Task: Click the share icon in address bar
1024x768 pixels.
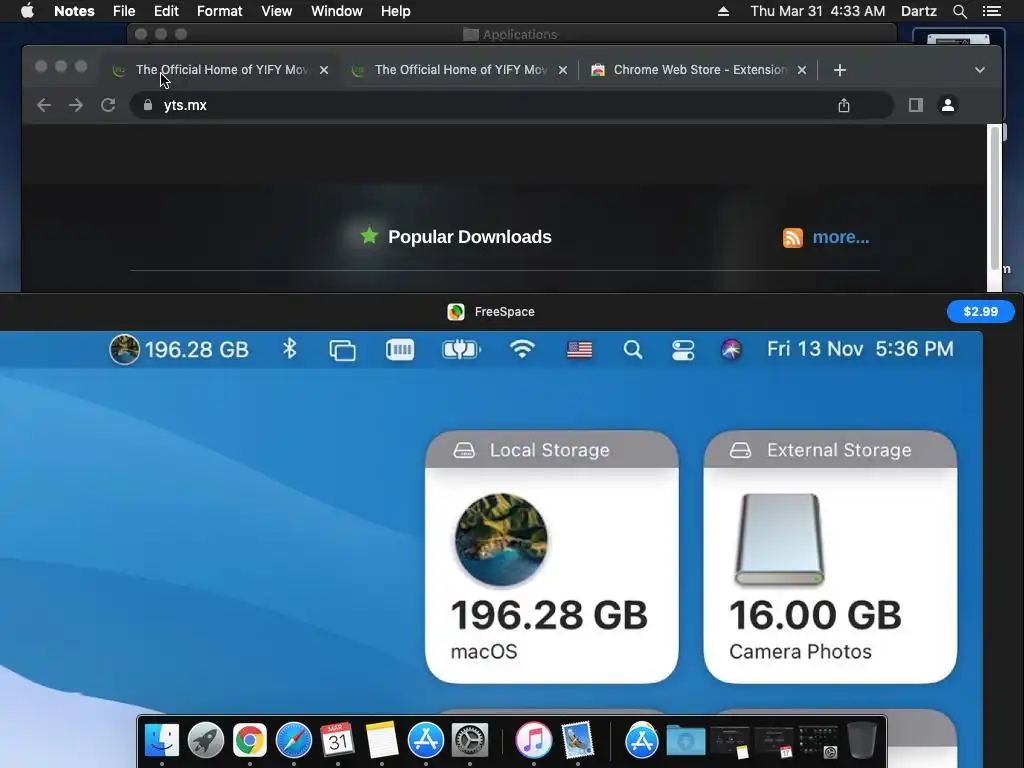Action: [x=844, y=105]
